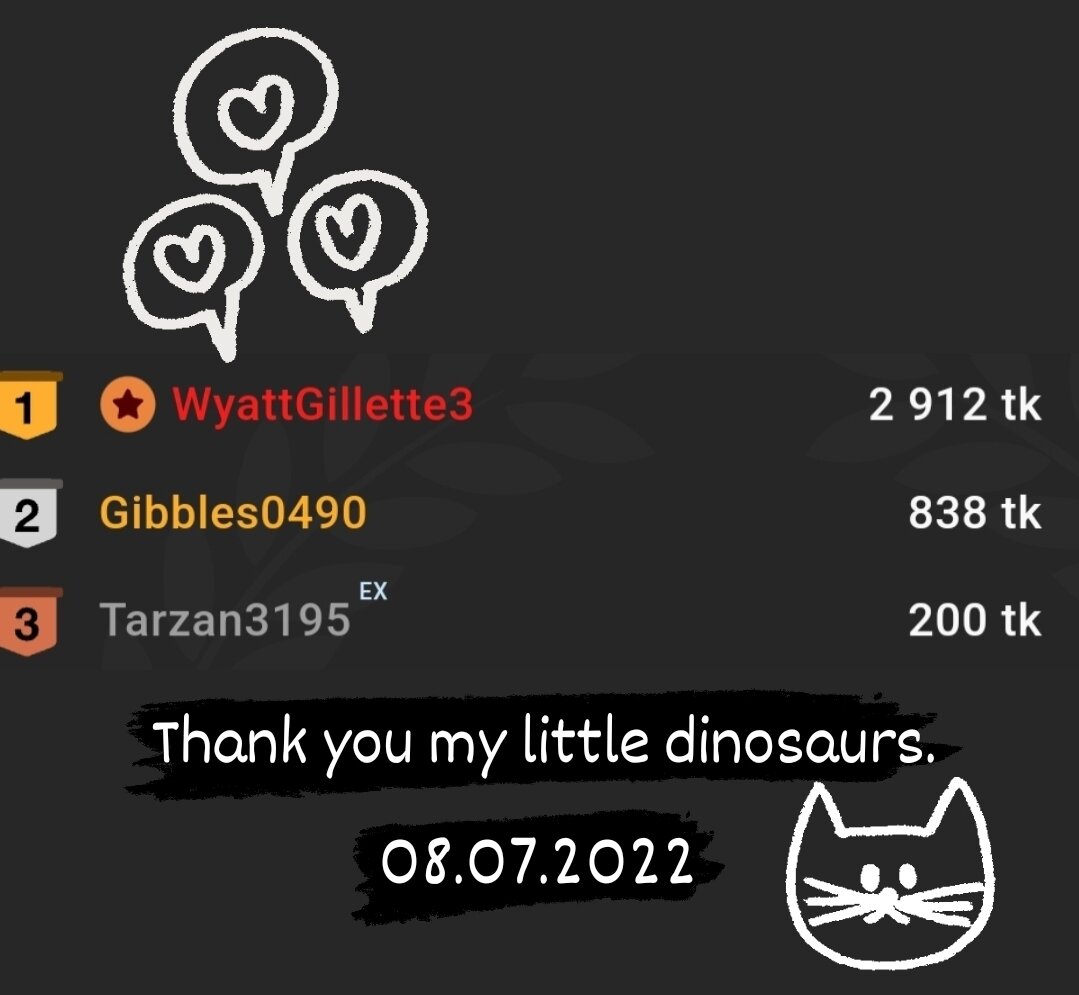Click the right heart speech bubble
The image size is (1079, 995).
click(358, 244)
